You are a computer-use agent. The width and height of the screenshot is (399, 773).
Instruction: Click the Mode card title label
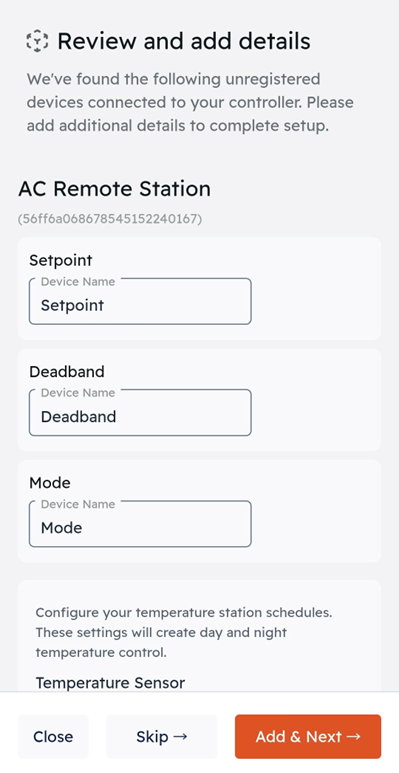[x=50, y=483]
